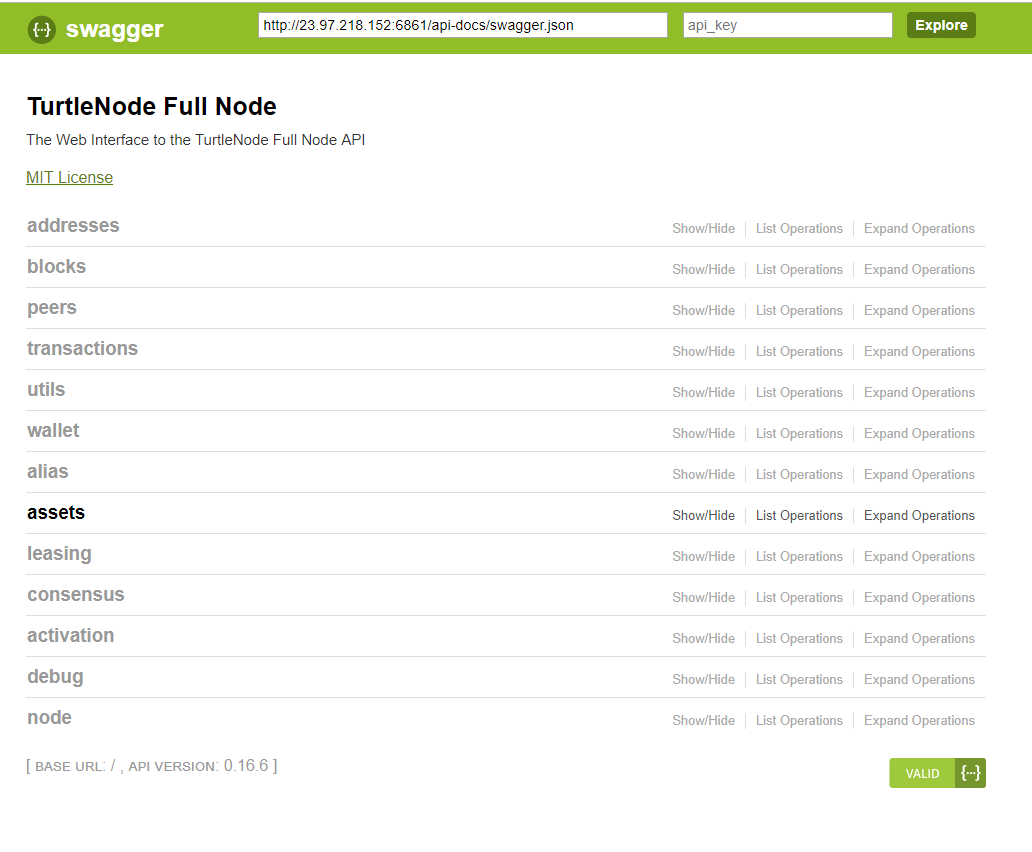Open the MIT License link

tap(70, 178)
